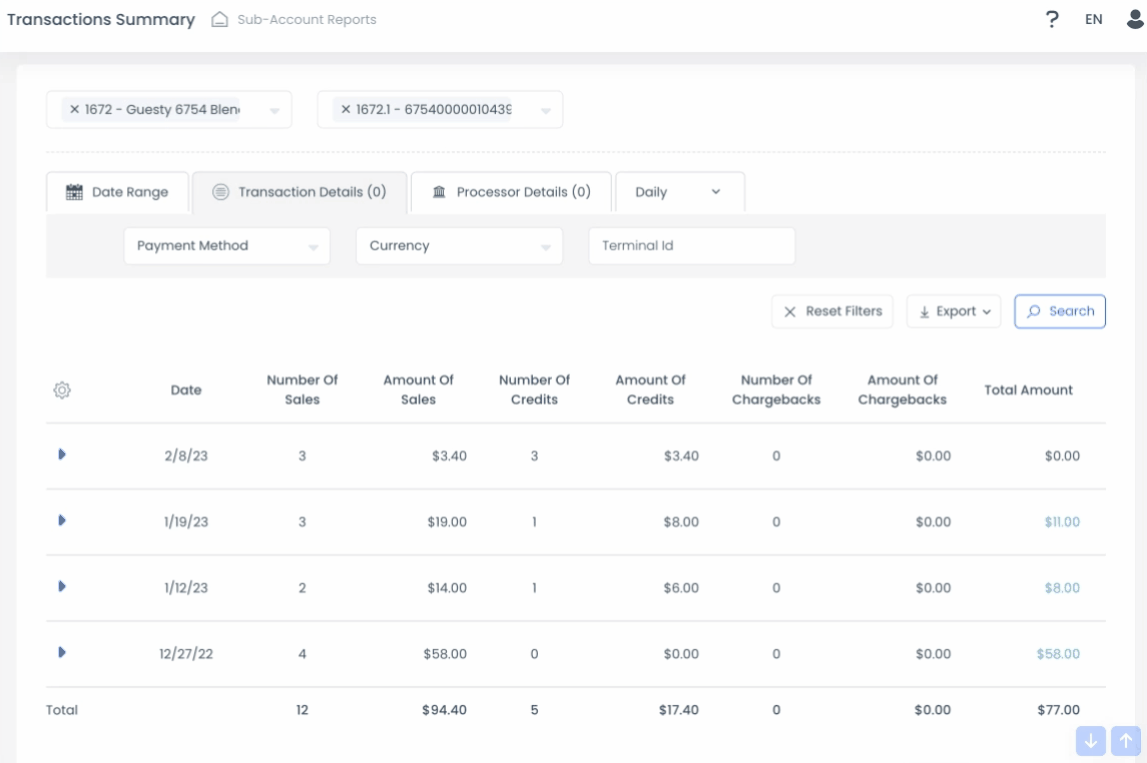Open the user profile icon
Image resolution: width=1147 pixels, height=763 pixels.
click(x=1135, y=19)
